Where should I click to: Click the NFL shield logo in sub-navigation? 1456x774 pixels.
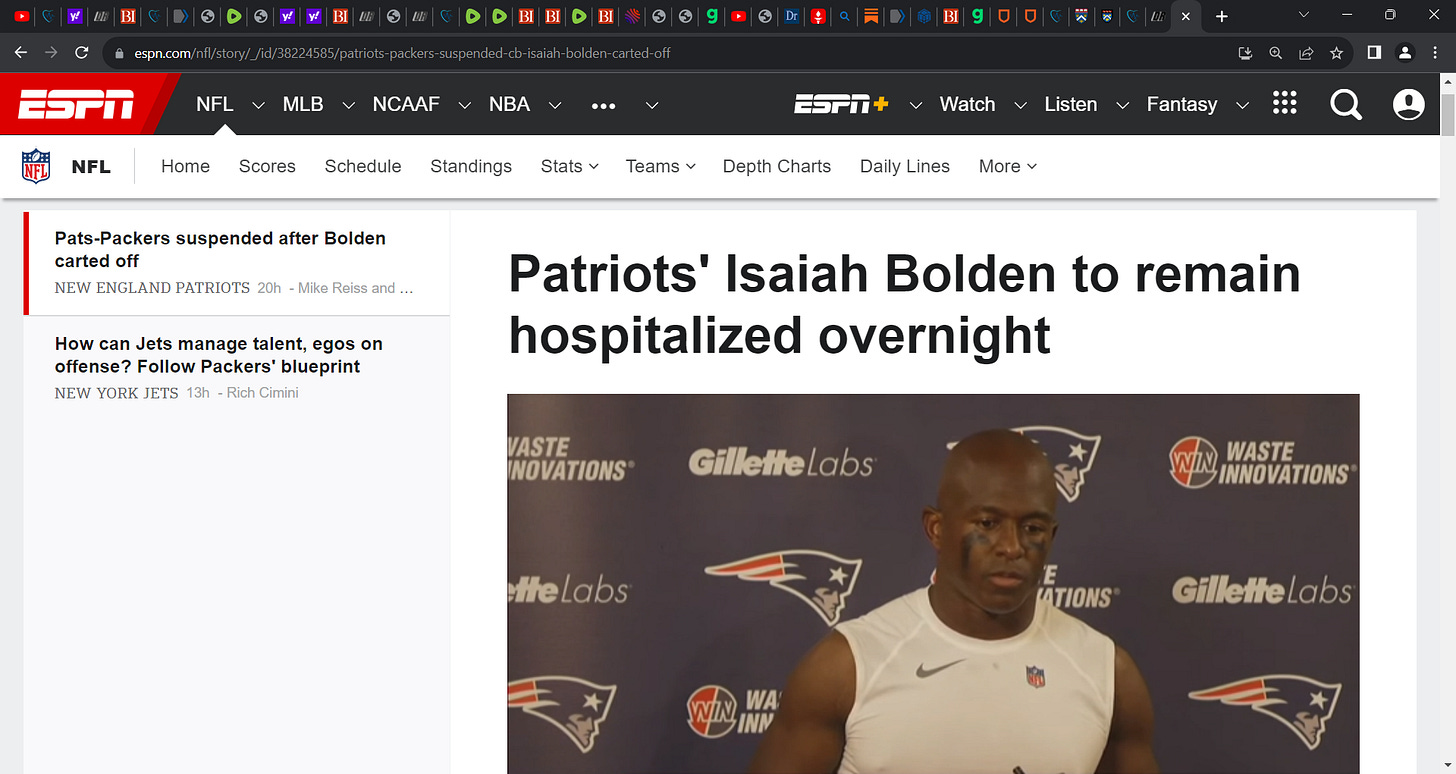tap(36, 166)
